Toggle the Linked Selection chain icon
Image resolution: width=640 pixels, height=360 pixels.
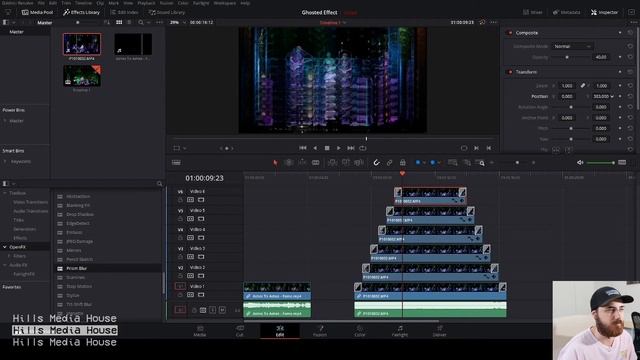(389, 162)
